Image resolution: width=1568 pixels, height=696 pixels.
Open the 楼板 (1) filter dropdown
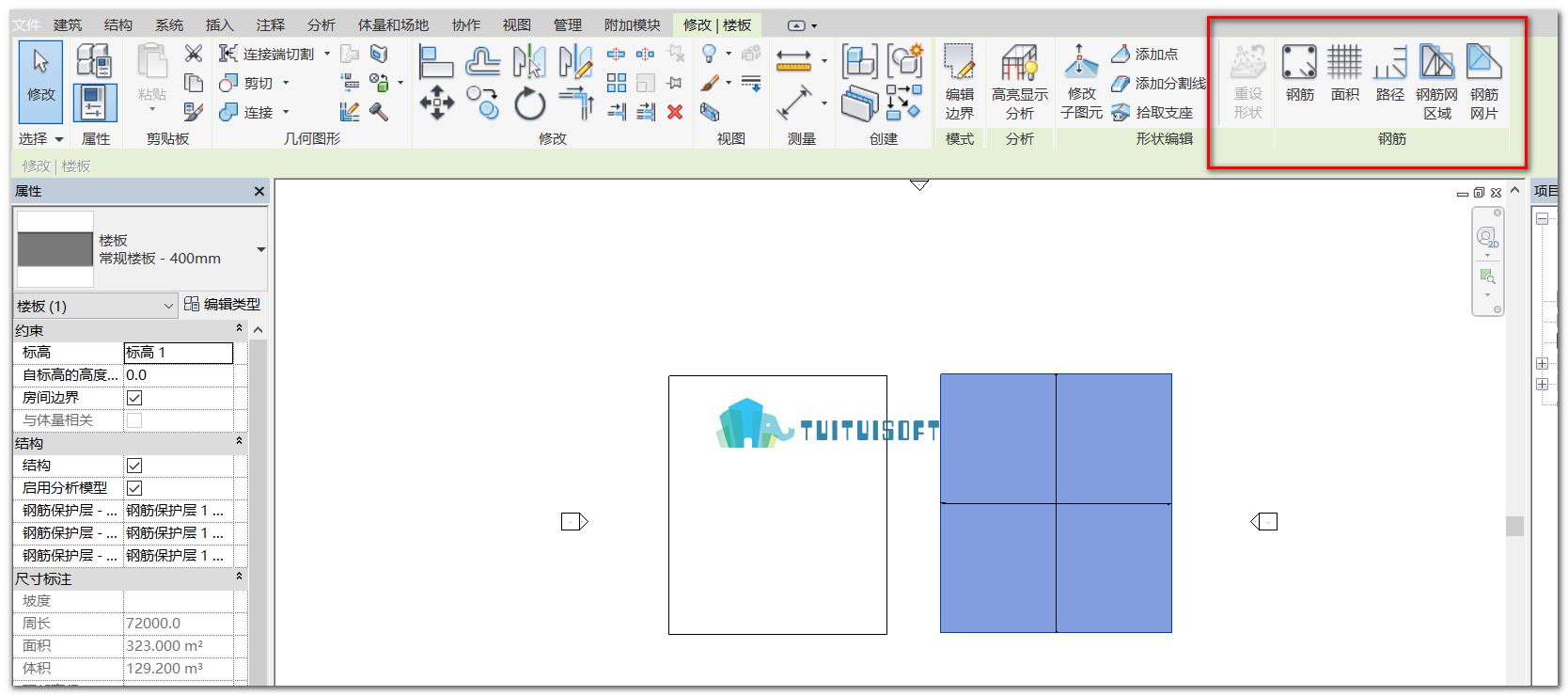pos(96,306)
